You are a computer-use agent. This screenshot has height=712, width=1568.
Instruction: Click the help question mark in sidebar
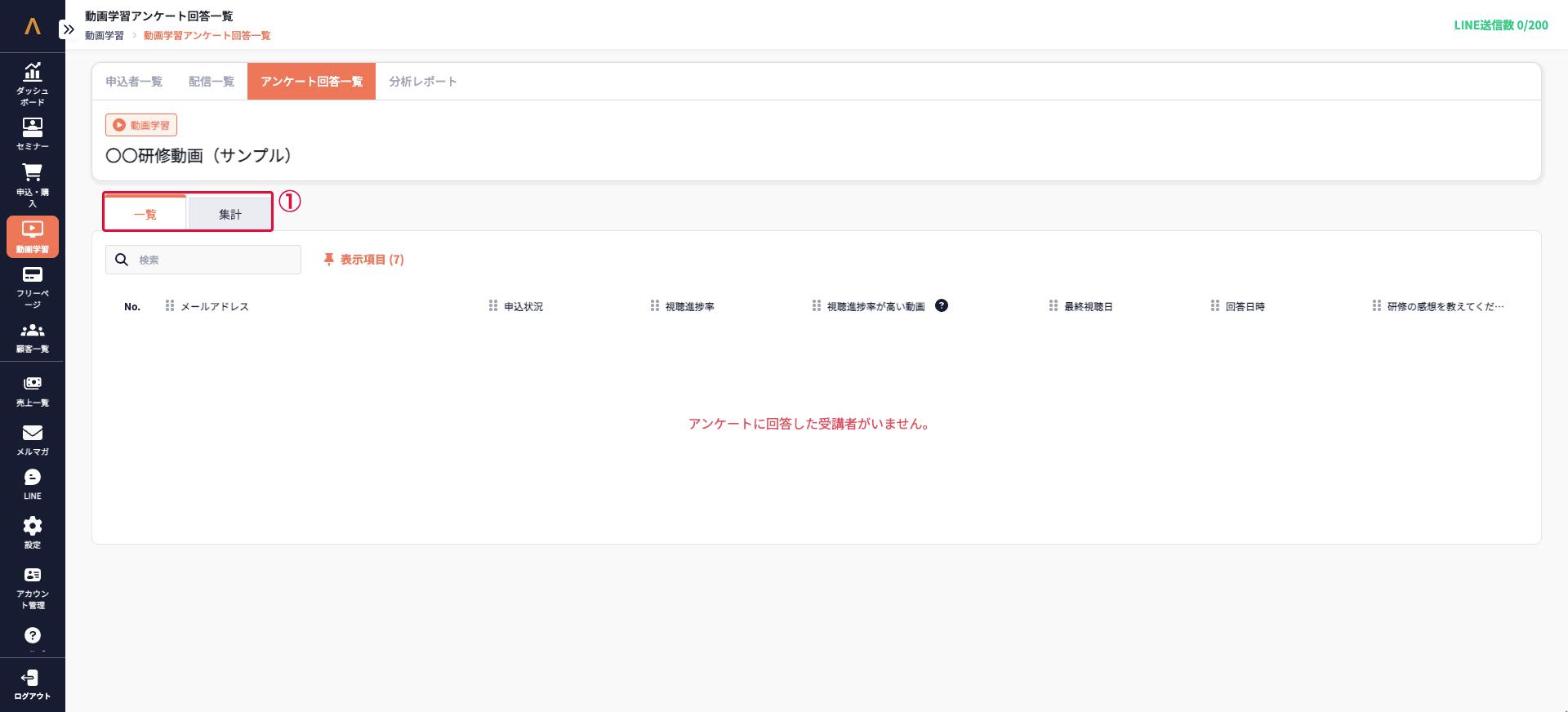32,636
